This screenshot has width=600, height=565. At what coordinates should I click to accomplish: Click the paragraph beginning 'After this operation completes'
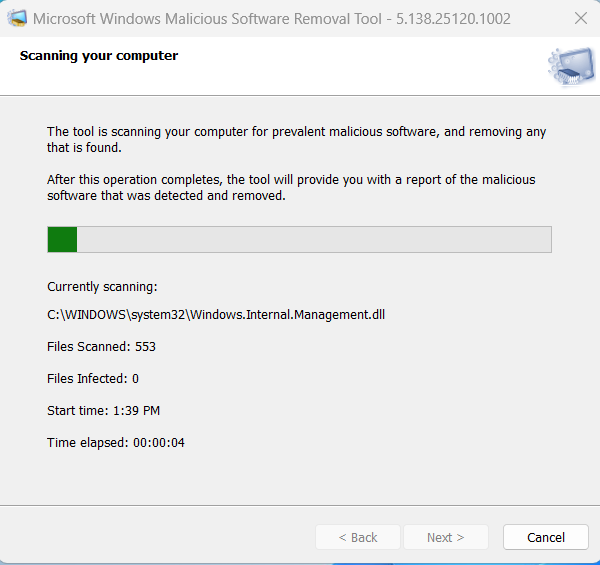pyautogui.click(x=291, y=187)
